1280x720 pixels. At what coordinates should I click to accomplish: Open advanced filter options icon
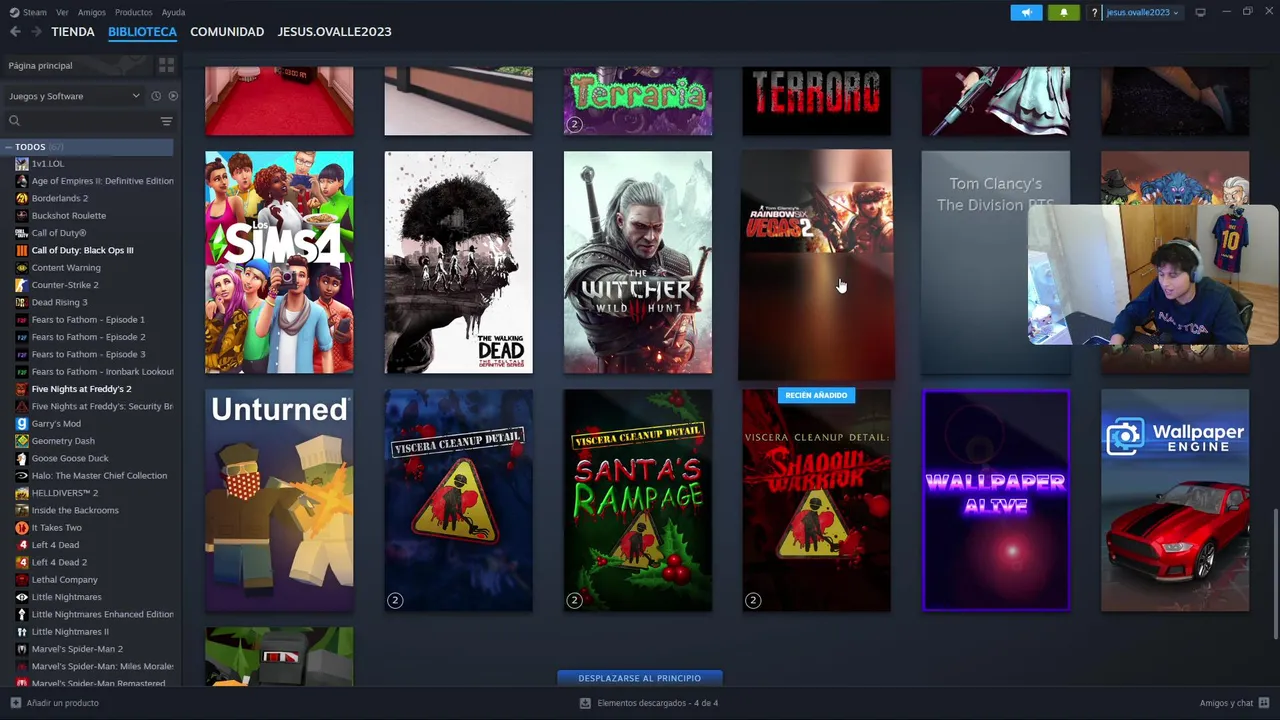(x=166, y=121)
